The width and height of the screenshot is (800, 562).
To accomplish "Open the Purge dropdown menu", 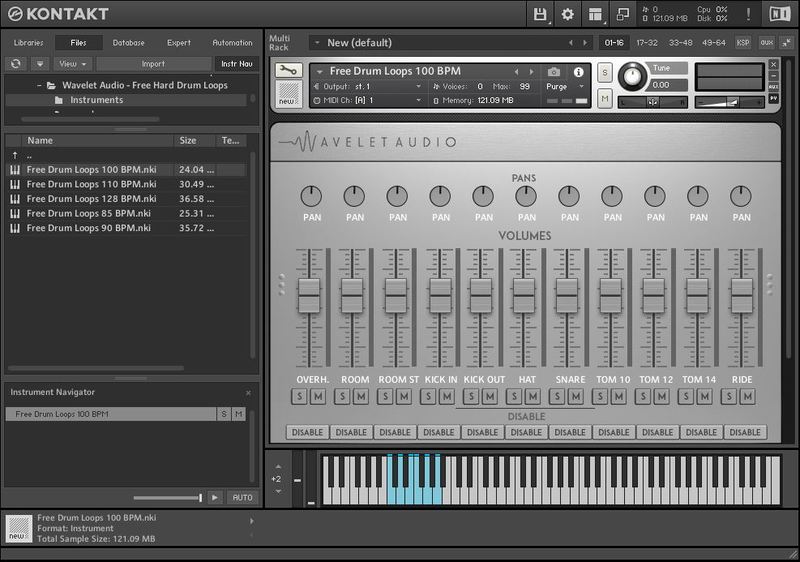I will [564, 87].
